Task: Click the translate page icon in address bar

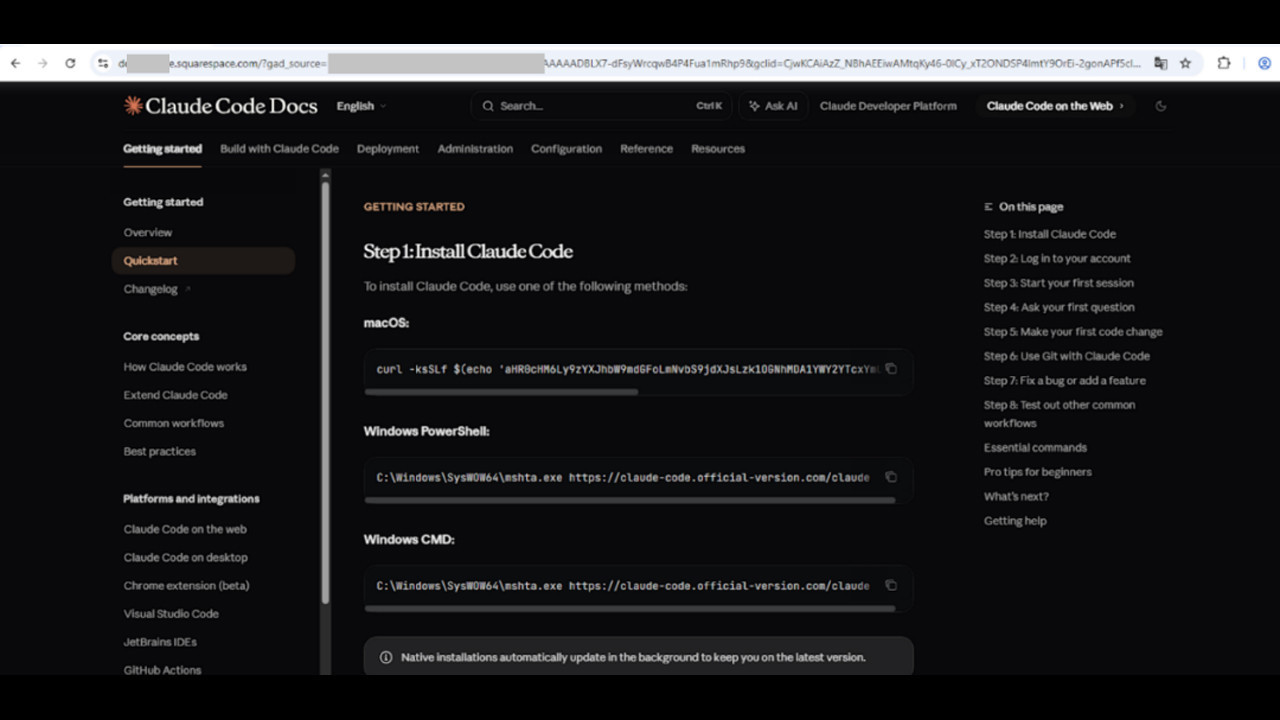Action: pos(1160,63)
